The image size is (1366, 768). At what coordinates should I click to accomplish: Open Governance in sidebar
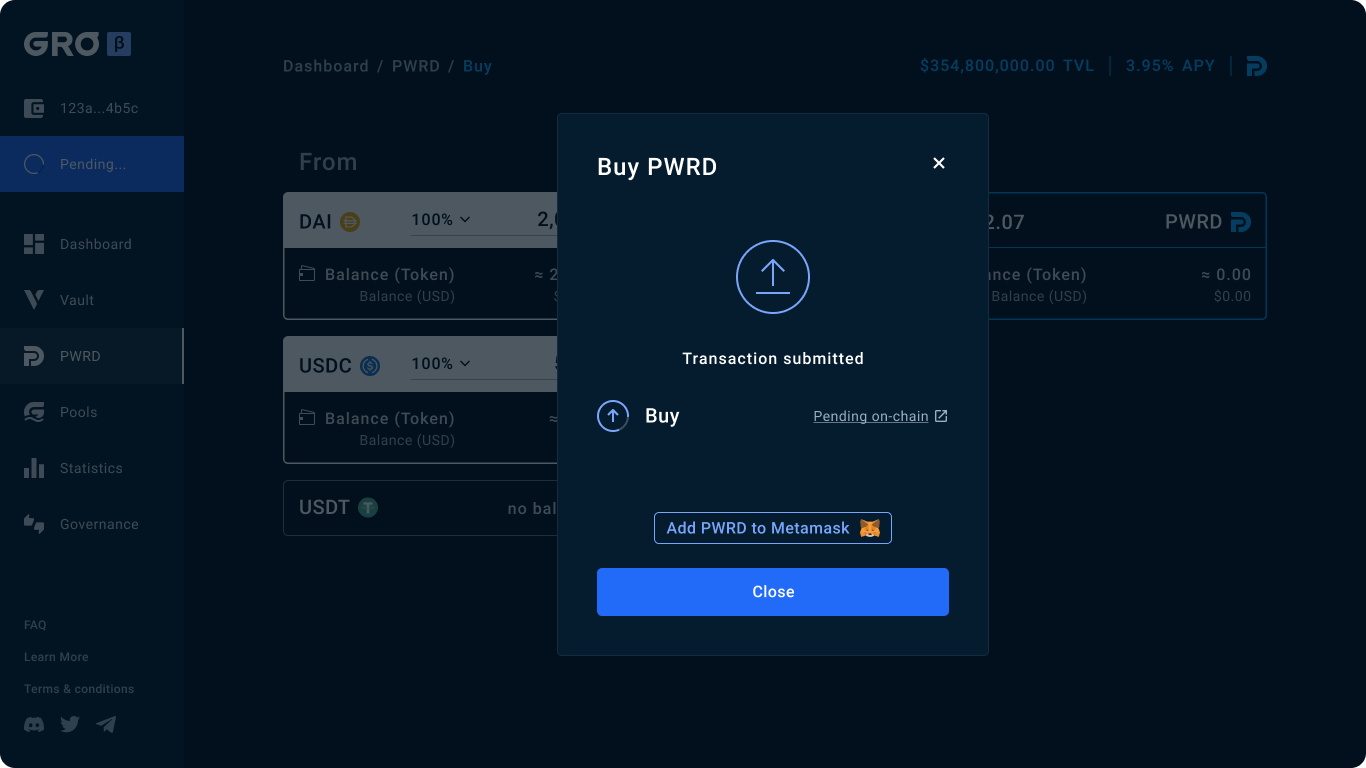point(92,524)
